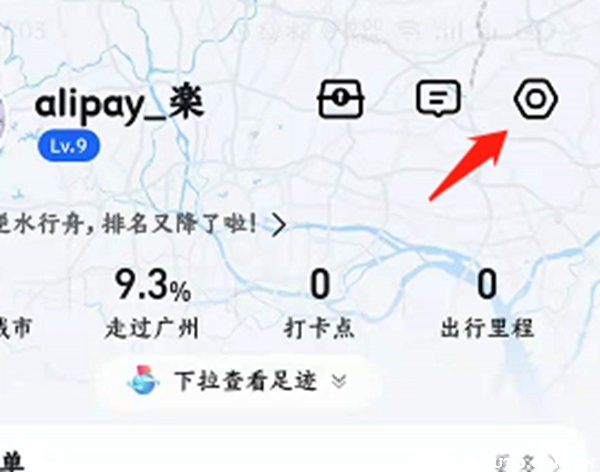Open the hexagon settings icon
The height and width of the screenshot is (472, 600).
point(536,99)
